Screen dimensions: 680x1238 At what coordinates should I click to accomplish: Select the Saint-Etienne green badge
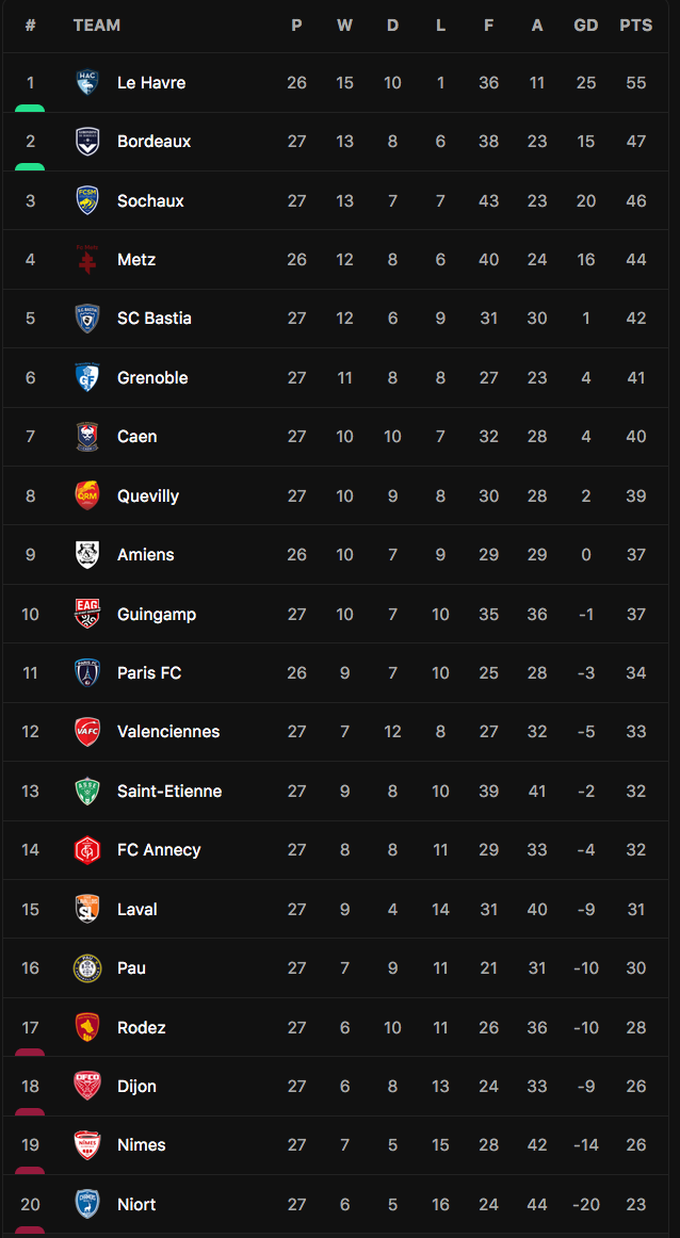87,791
